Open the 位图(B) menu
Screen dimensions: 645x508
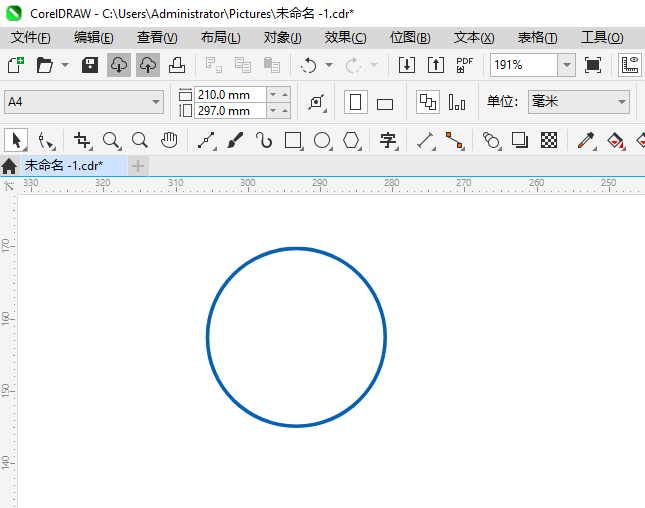click(410, 38)
